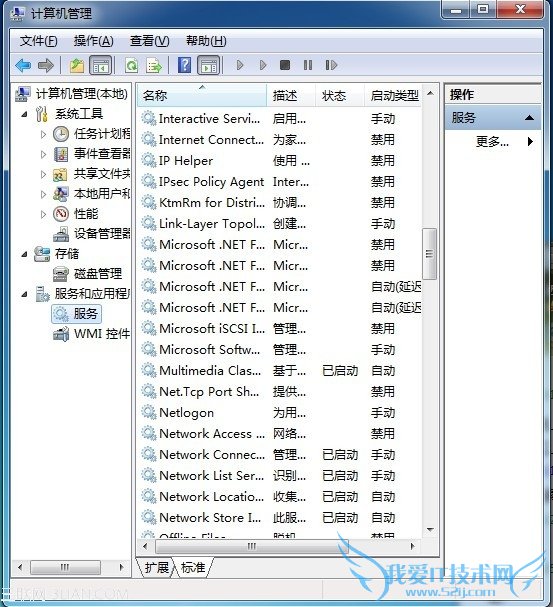Sort by the 描述 column header
Image resolution: width=553 pixels, height=607 pixels.
point(291,95)
